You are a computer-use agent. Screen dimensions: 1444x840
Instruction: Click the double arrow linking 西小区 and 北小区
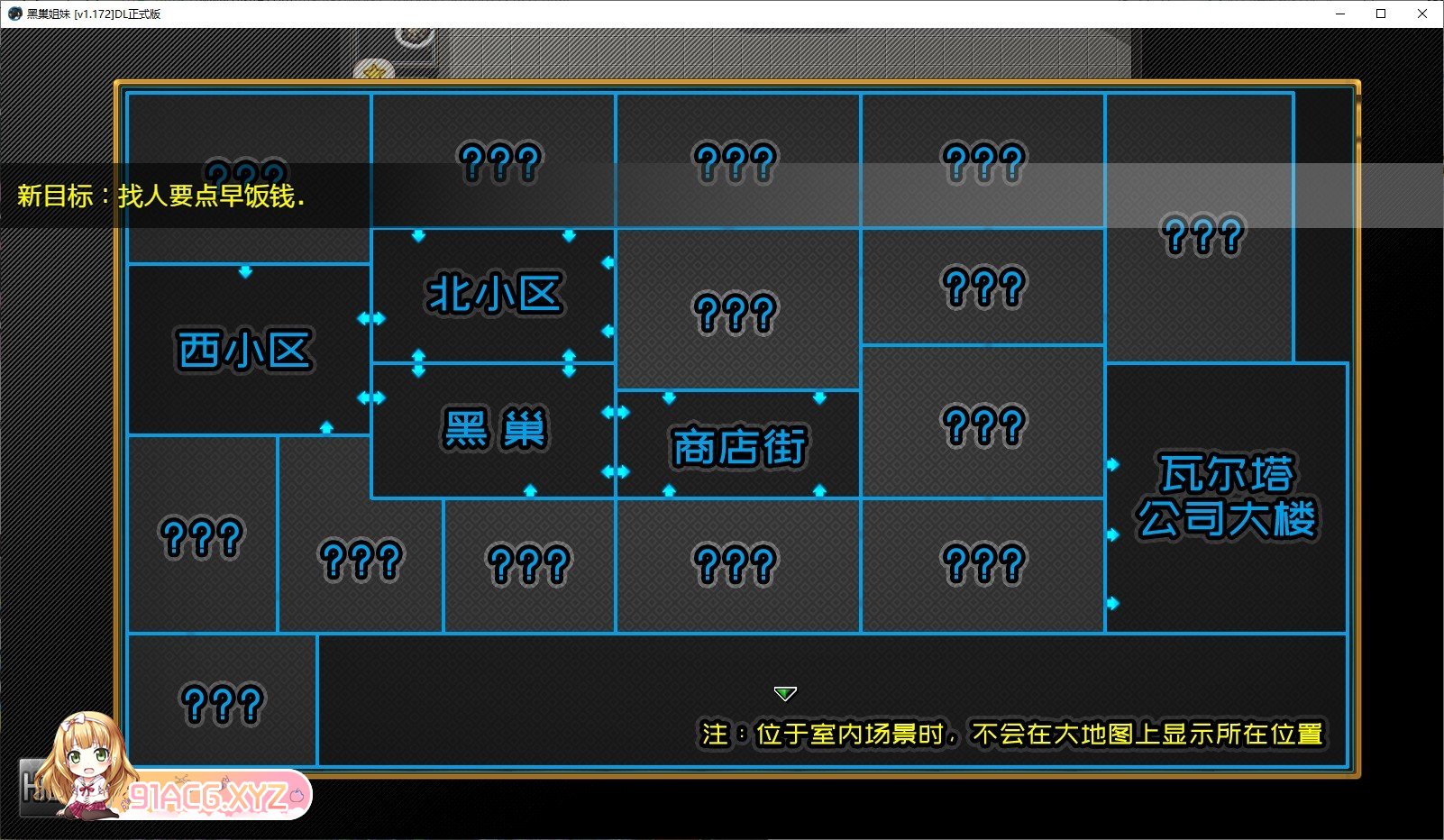[370, 318]
